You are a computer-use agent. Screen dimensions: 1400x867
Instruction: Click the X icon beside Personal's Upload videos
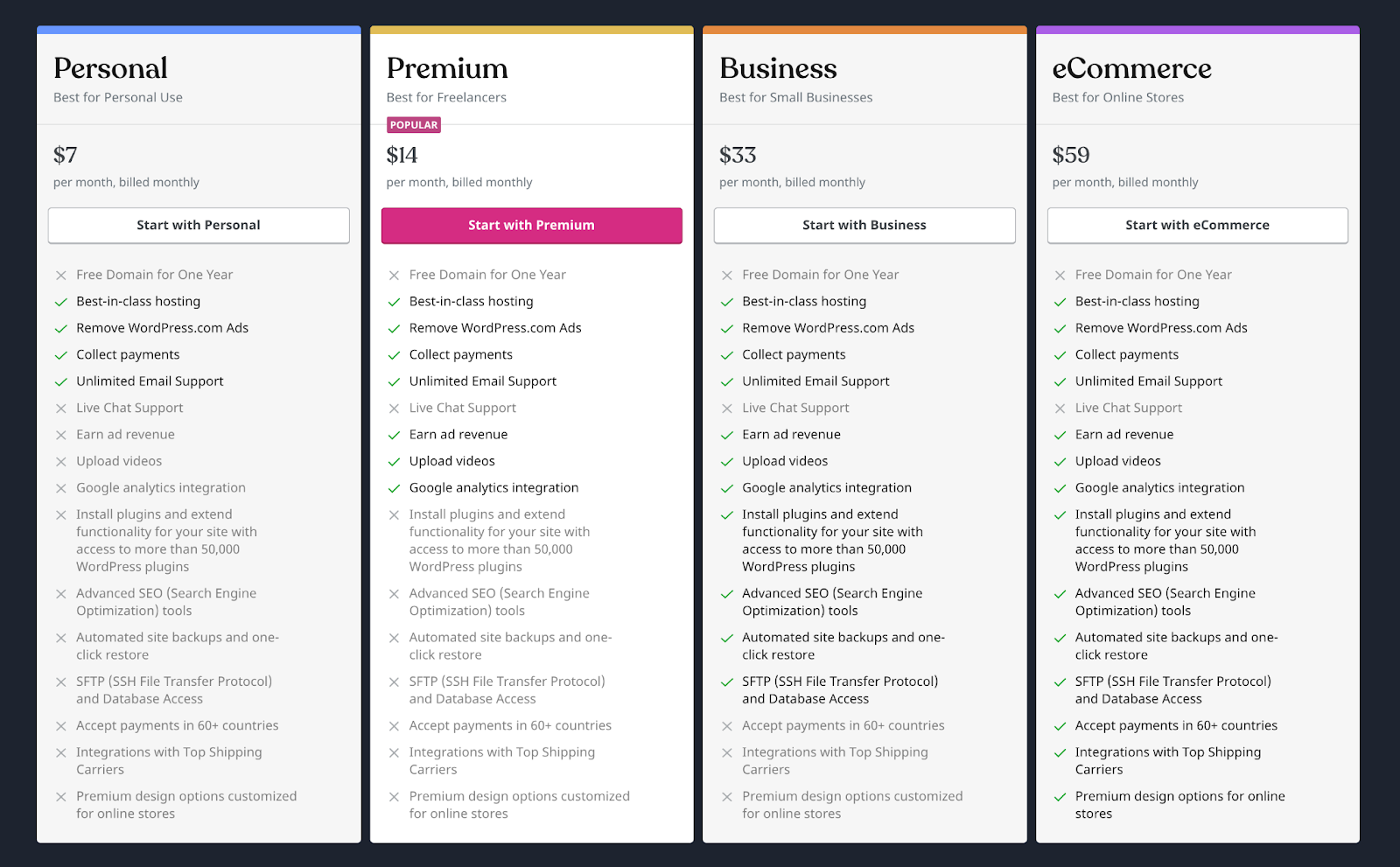tap(61, 462)
